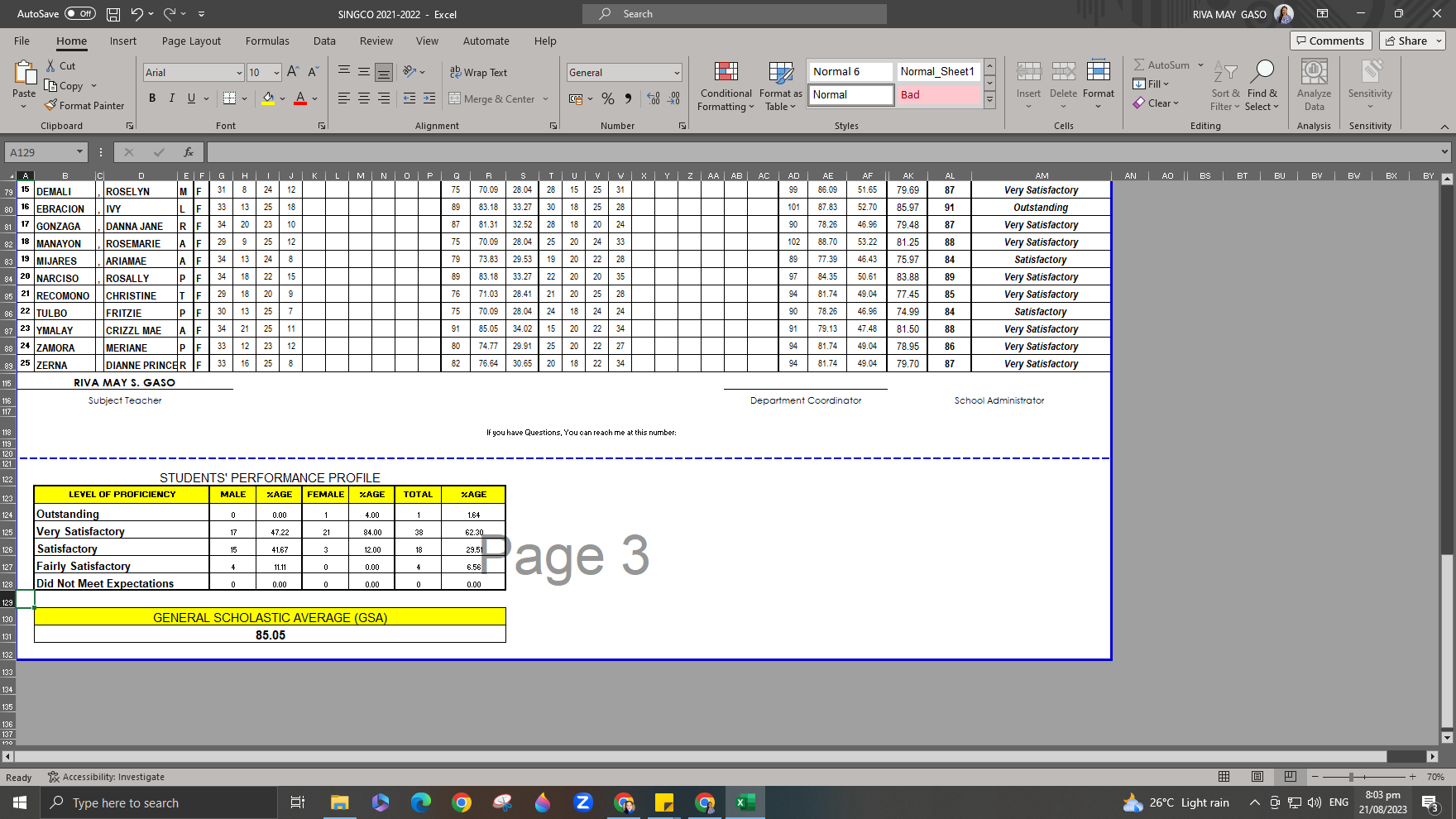The width and height of the screenshot is (1456, 819).
Task: Switch to Page Break Preview view
Action: point(1291,777)
